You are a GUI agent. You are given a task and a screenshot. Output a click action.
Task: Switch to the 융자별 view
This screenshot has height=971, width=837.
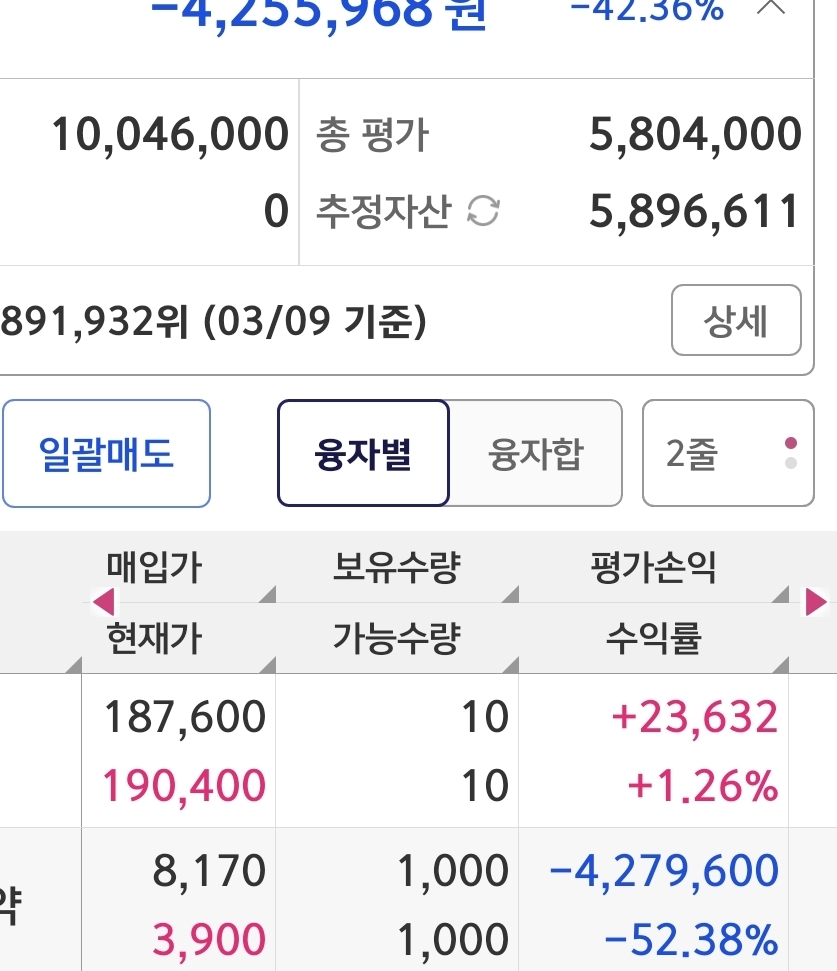(x=363, y=454)
